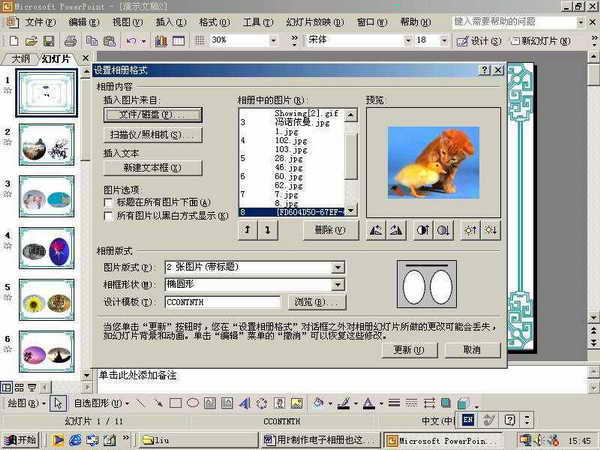Click the 更新 (Update) button

tap(402, 350)
